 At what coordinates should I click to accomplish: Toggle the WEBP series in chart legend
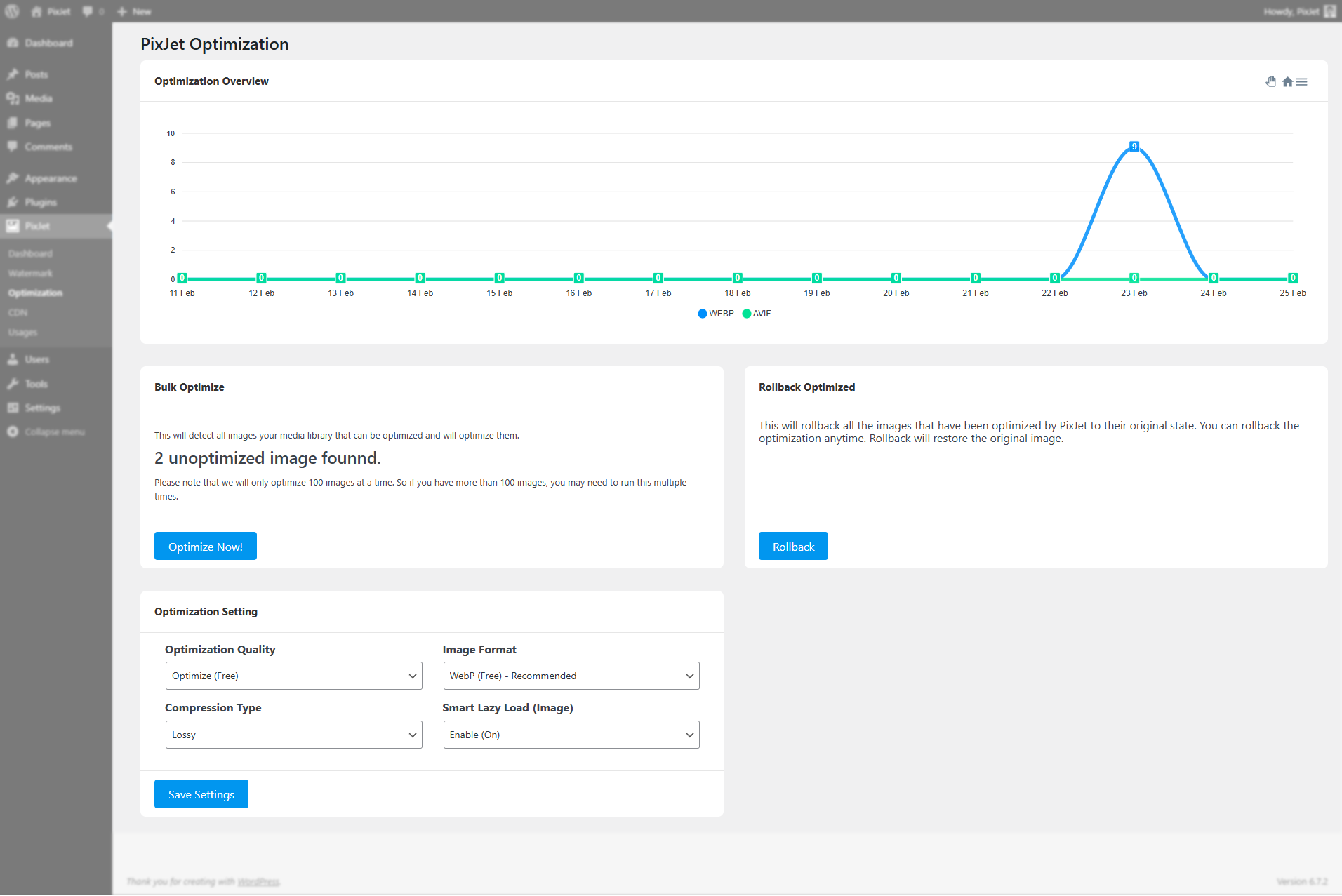pyautogui.click(x=716, y=314)
